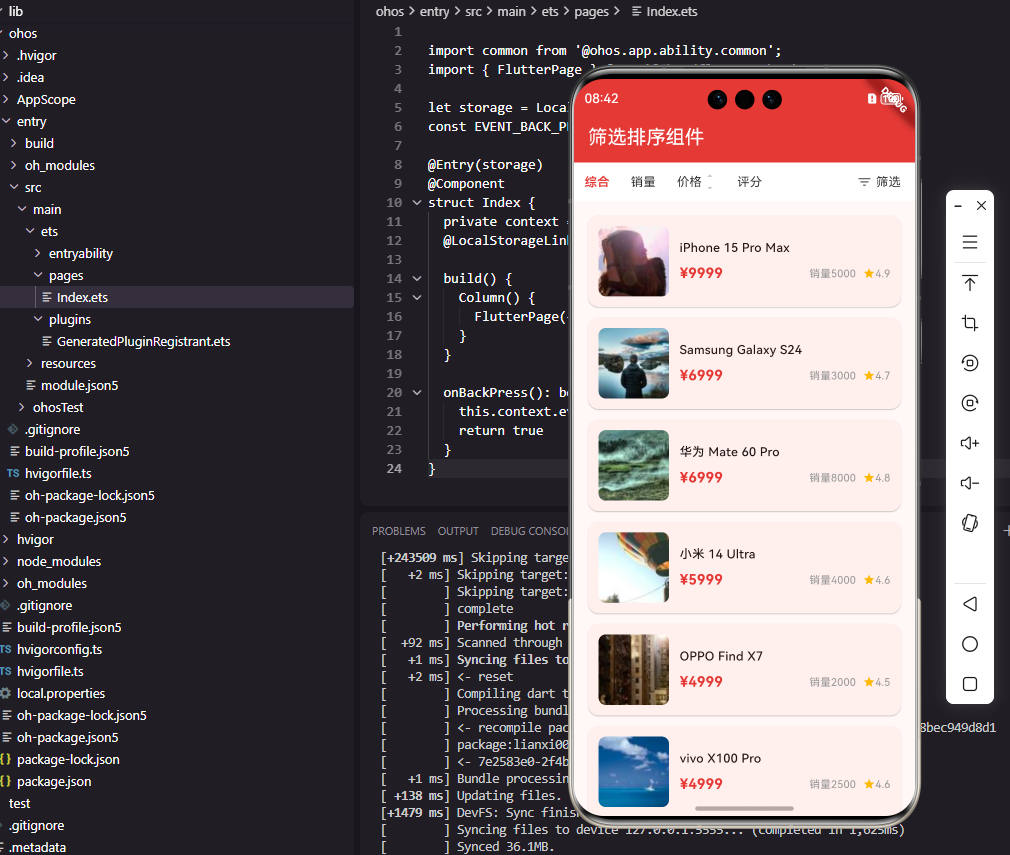Collapse the pages folder

click(x=66, y=275)
